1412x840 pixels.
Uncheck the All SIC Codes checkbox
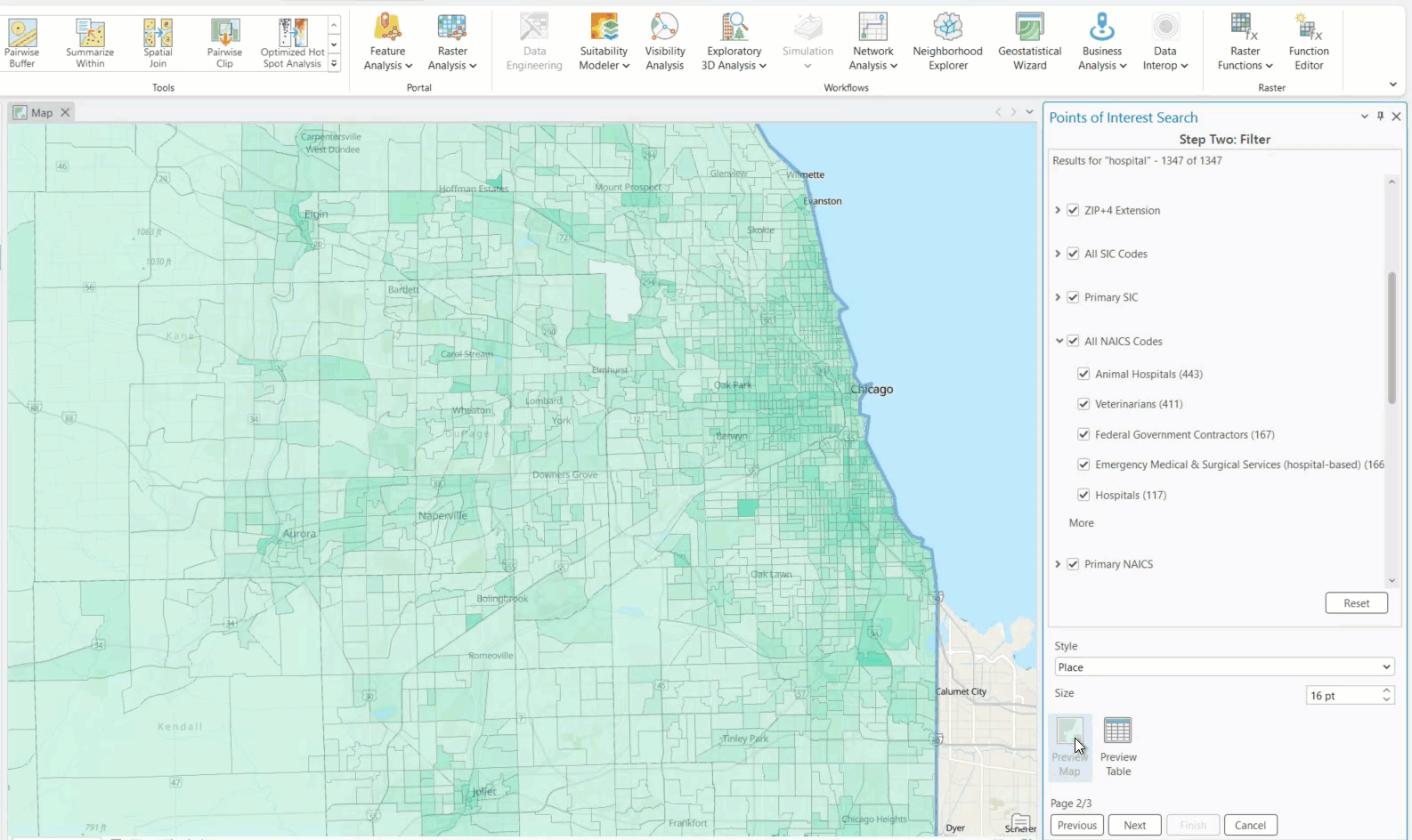1073,254
